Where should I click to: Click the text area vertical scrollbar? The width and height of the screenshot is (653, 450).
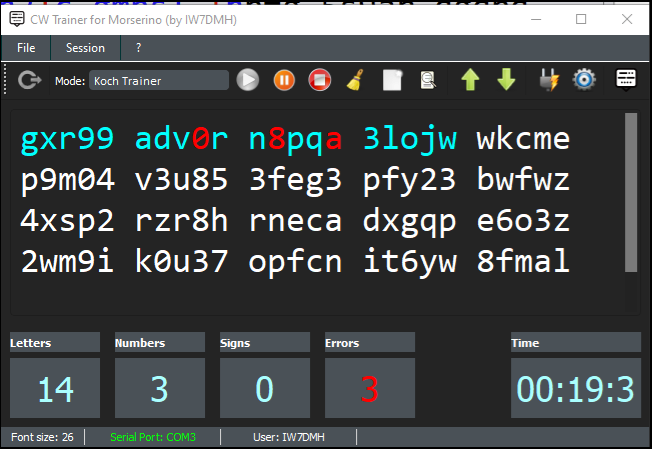click(x=631, y=192)
